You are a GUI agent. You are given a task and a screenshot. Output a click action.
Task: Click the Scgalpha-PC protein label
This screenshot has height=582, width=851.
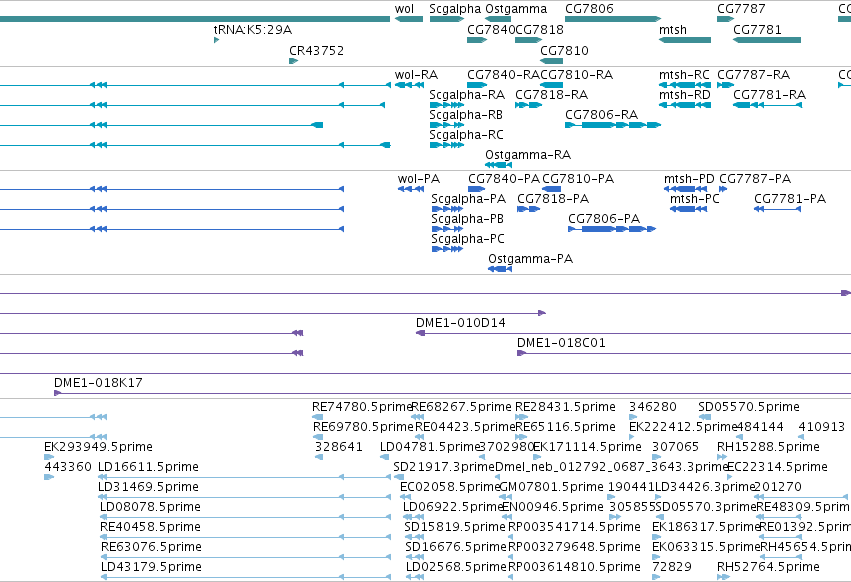click(x=468, y=239)
